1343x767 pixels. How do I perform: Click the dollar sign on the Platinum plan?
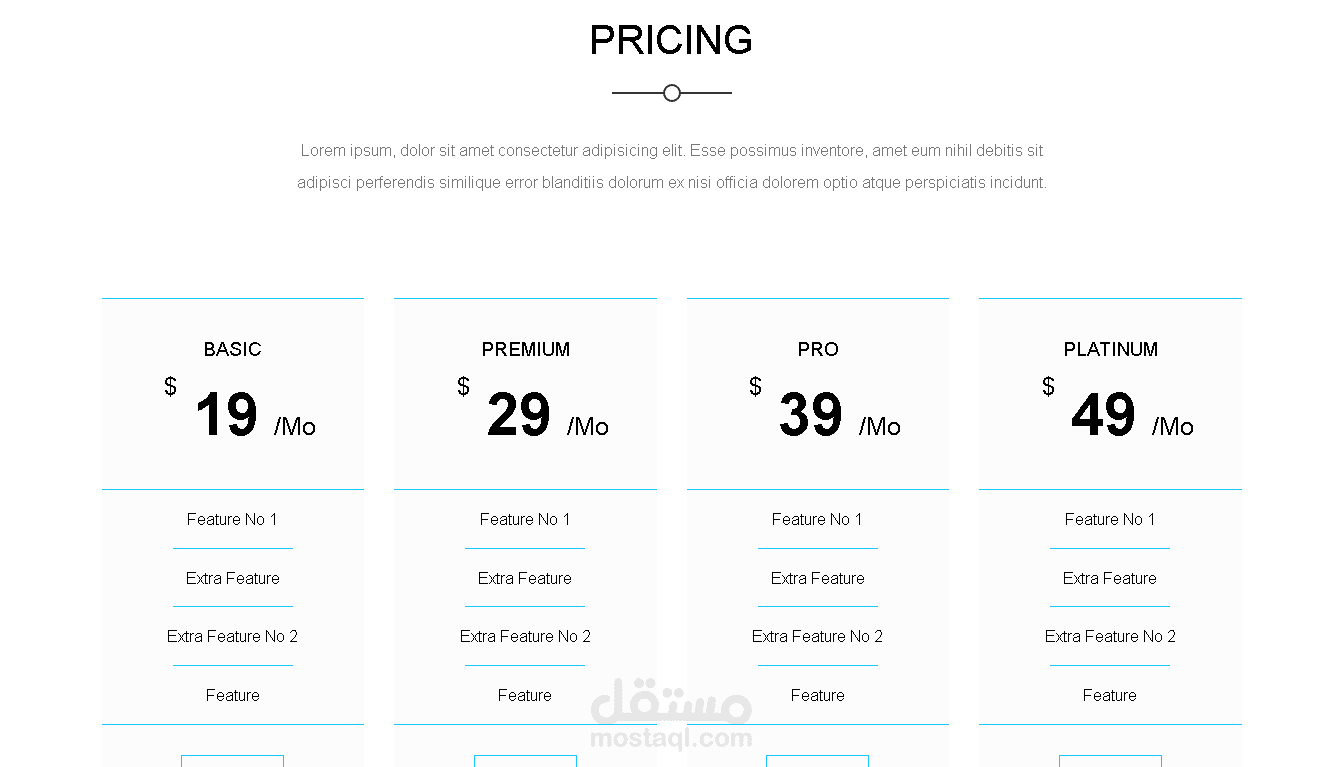tap(1048, 387)
